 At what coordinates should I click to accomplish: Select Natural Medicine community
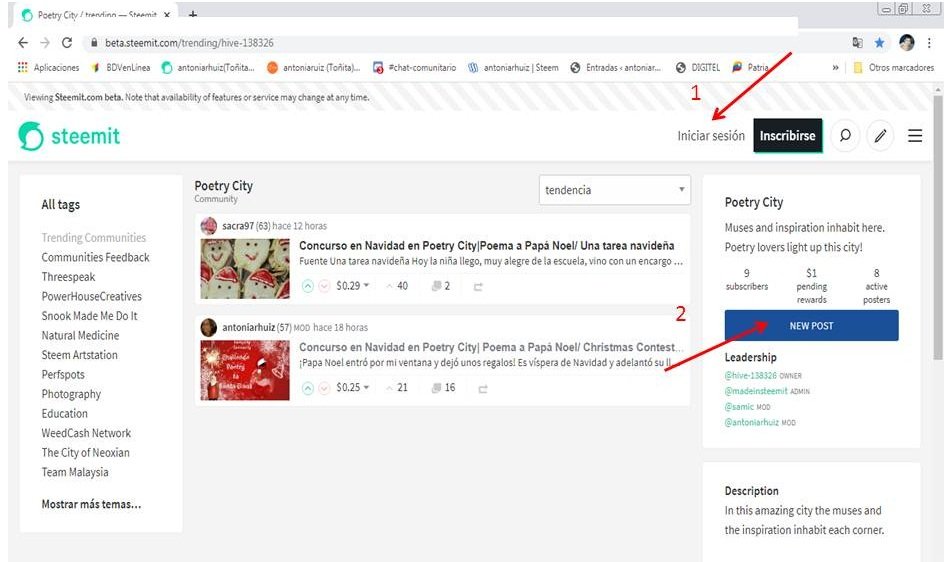click(x=80, y=335)
